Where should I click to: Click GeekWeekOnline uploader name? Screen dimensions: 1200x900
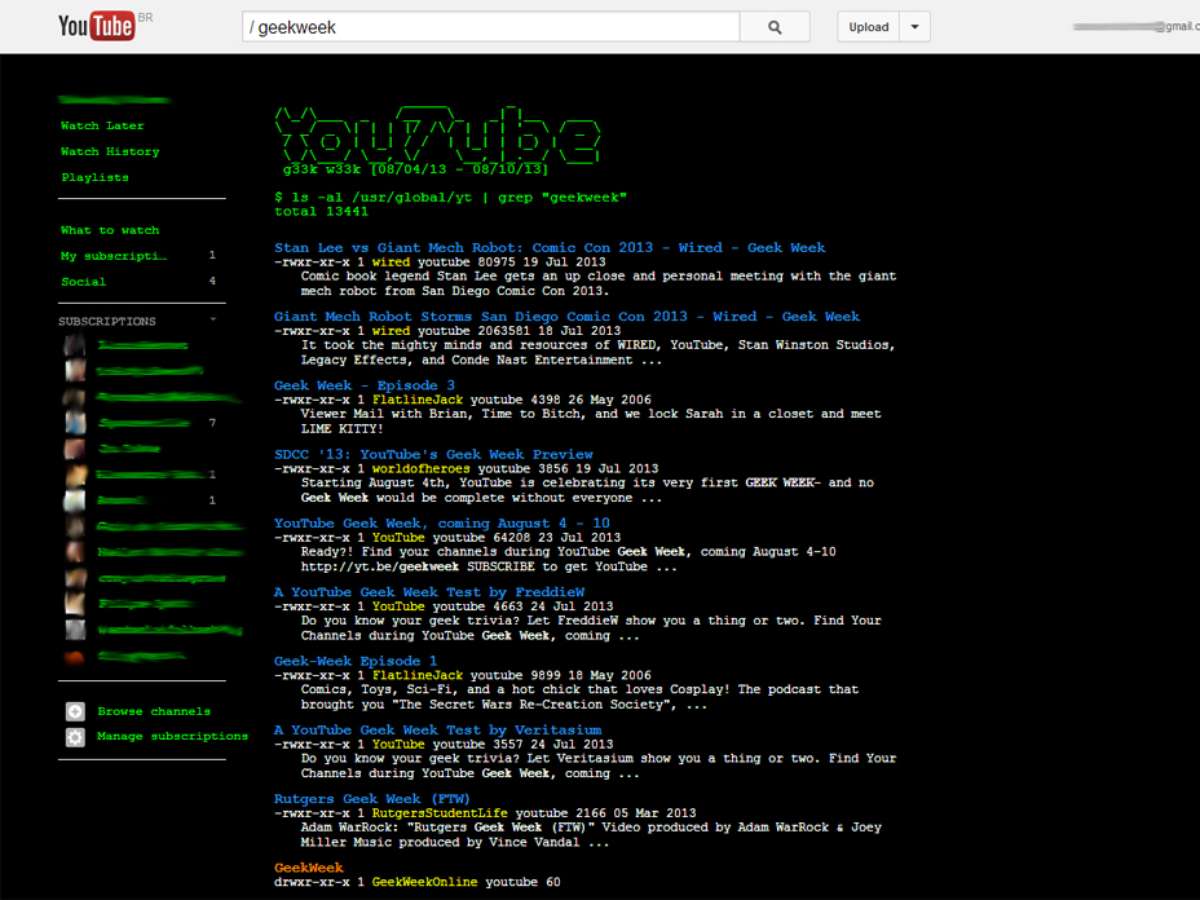pos(425,883)
